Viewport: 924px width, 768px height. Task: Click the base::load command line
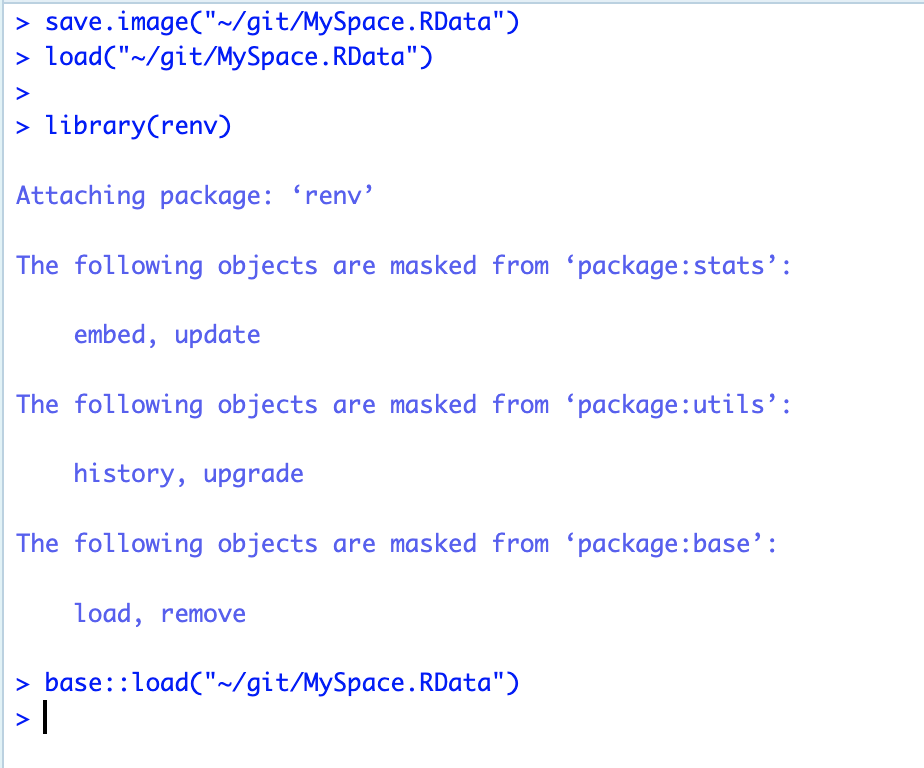[x=280, y=682]
